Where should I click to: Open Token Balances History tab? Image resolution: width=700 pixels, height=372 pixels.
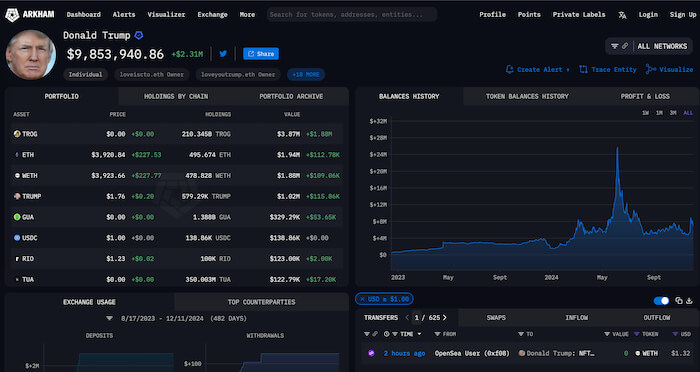(x=527, y=96)
